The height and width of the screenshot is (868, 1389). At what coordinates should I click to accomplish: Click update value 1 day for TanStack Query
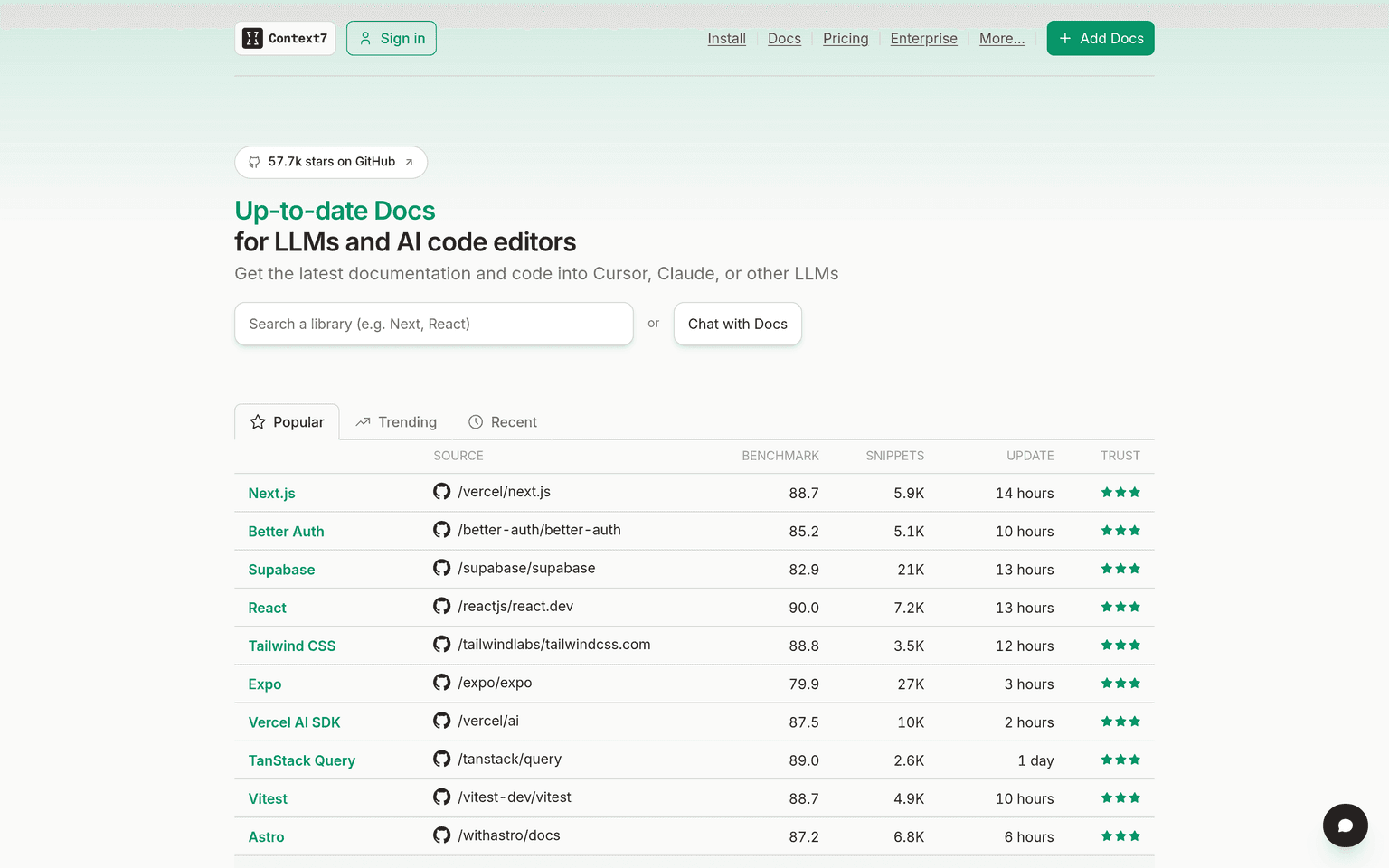pos(1035,760)
